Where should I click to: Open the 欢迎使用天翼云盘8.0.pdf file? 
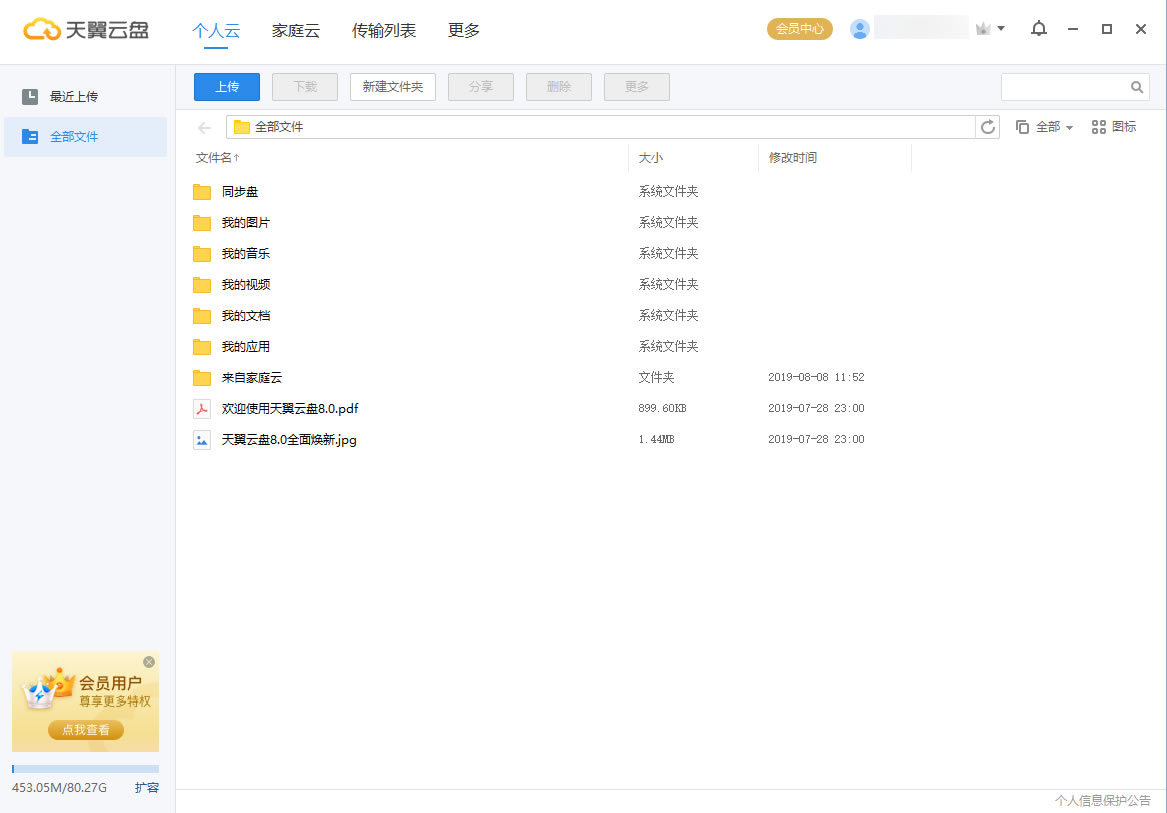point(288,408)
